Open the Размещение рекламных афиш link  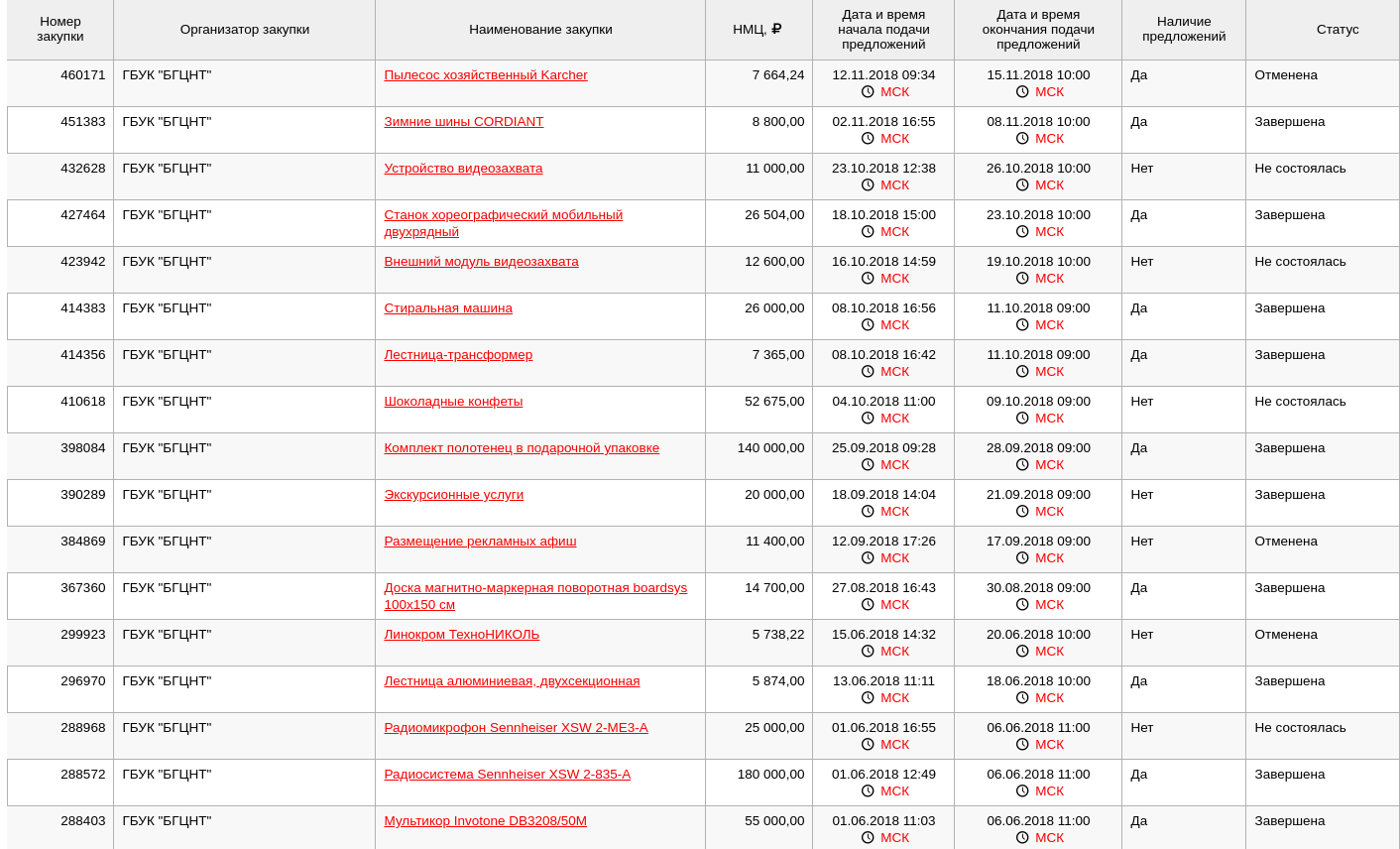coord(480,542)
